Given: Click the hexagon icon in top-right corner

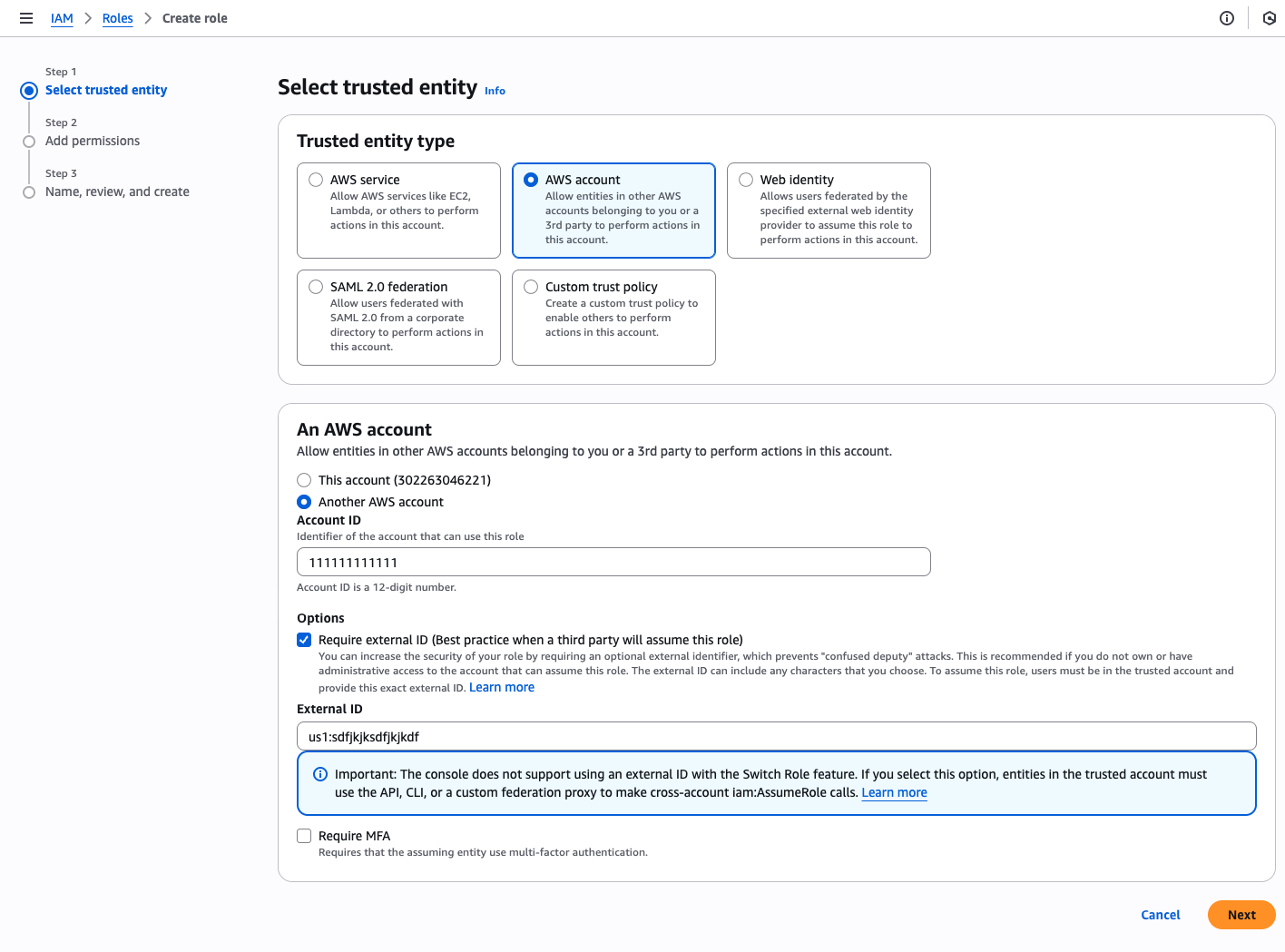Looking at the screenshot, I should tap(1269, 18).
